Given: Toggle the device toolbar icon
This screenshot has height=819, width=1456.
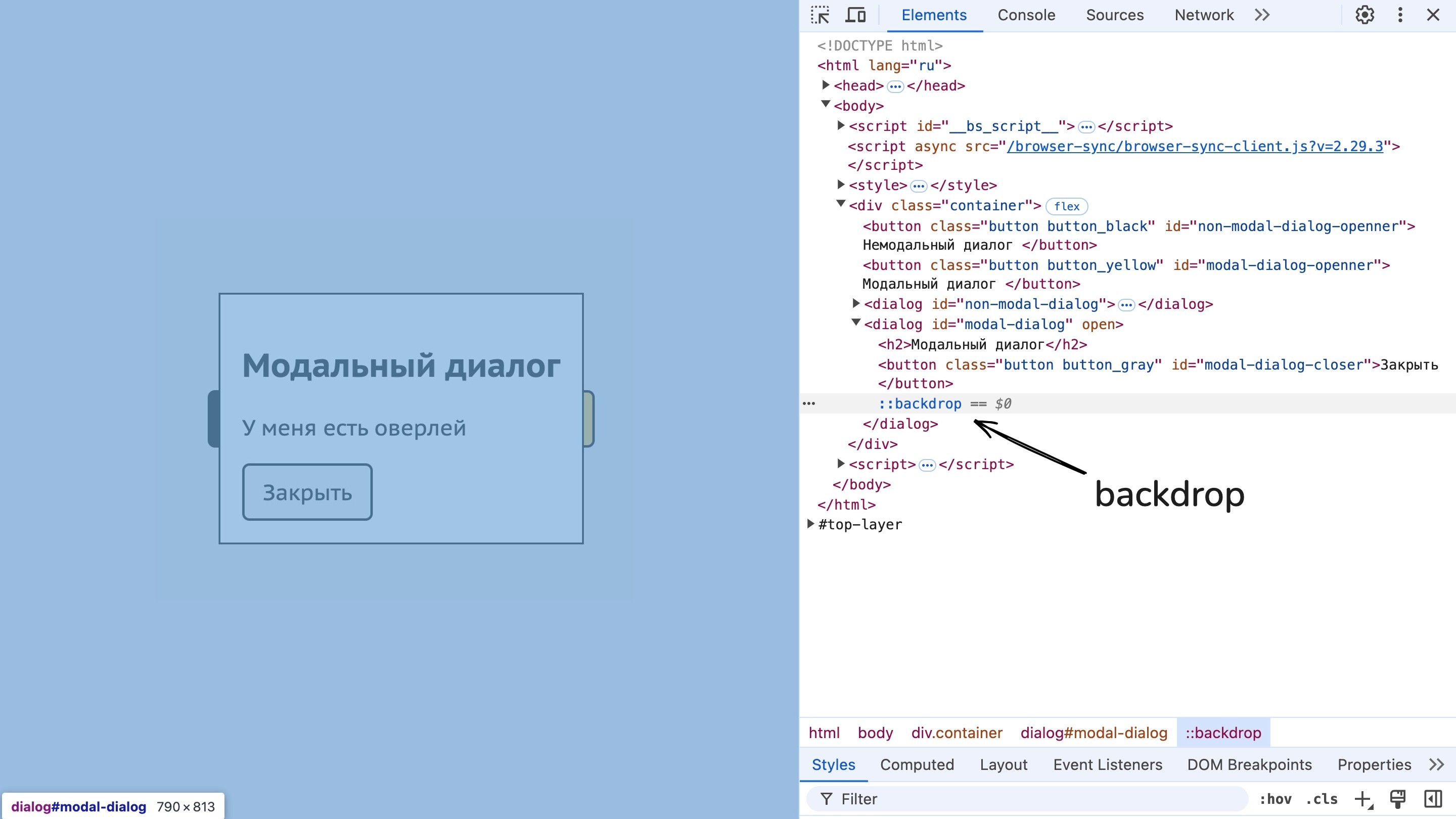Looking at the screenshot, I should click(855, 15).
